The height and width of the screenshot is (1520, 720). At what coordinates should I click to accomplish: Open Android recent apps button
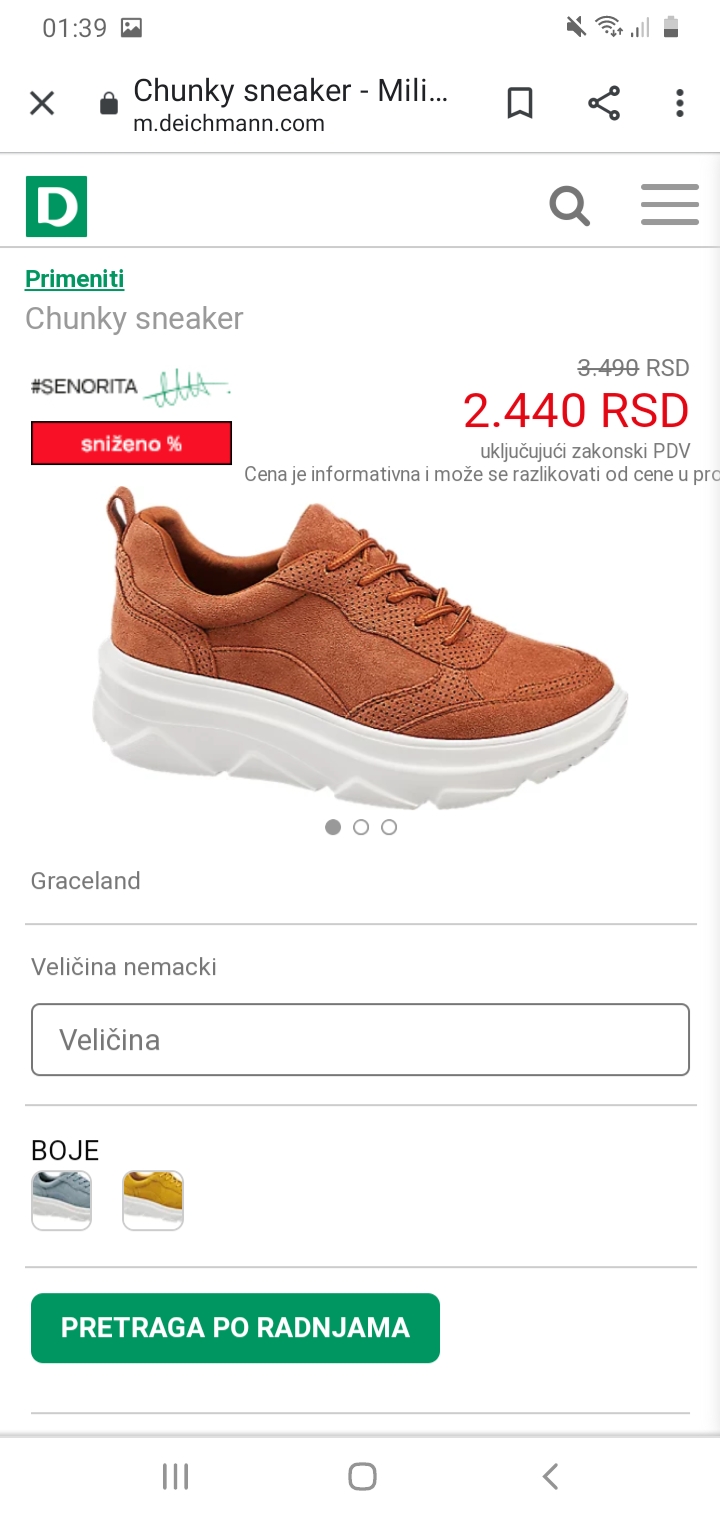[175, 1476]
